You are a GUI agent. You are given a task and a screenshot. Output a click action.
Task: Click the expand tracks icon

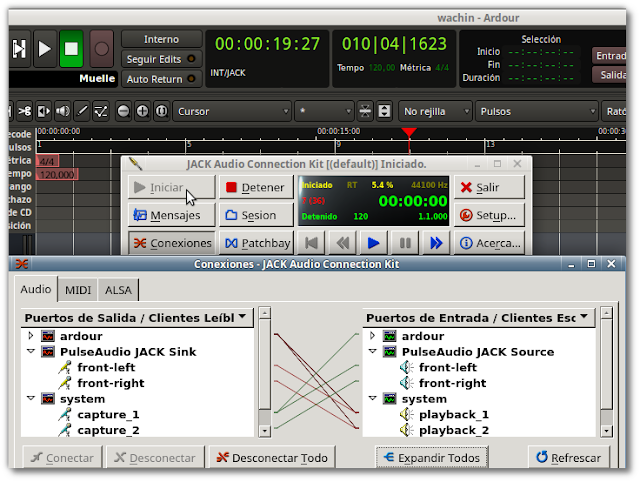[384, 111]
